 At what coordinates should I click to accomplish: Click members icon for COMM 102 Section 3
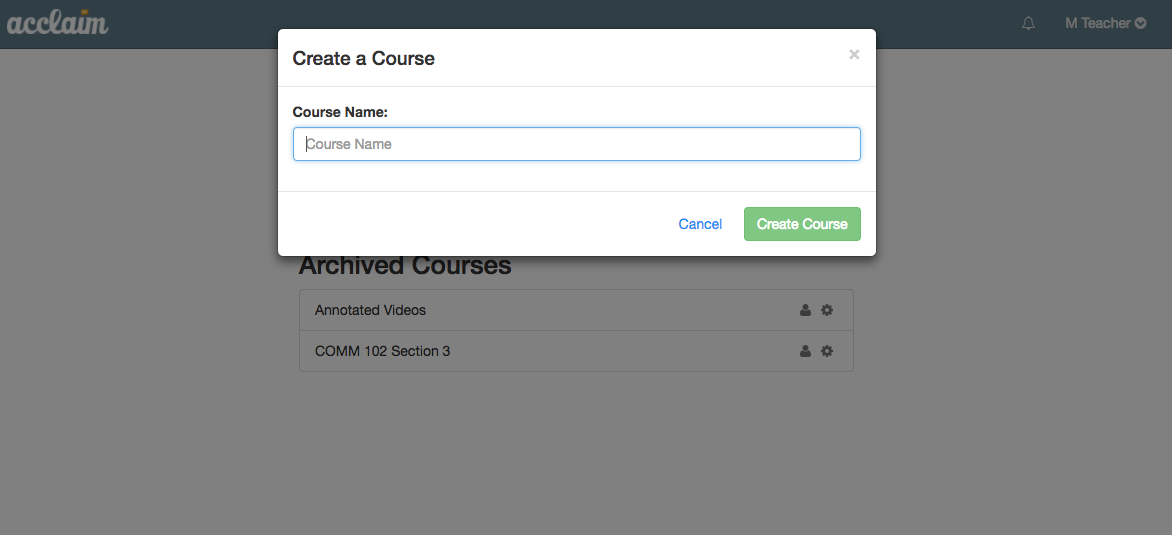pos(805,350)
